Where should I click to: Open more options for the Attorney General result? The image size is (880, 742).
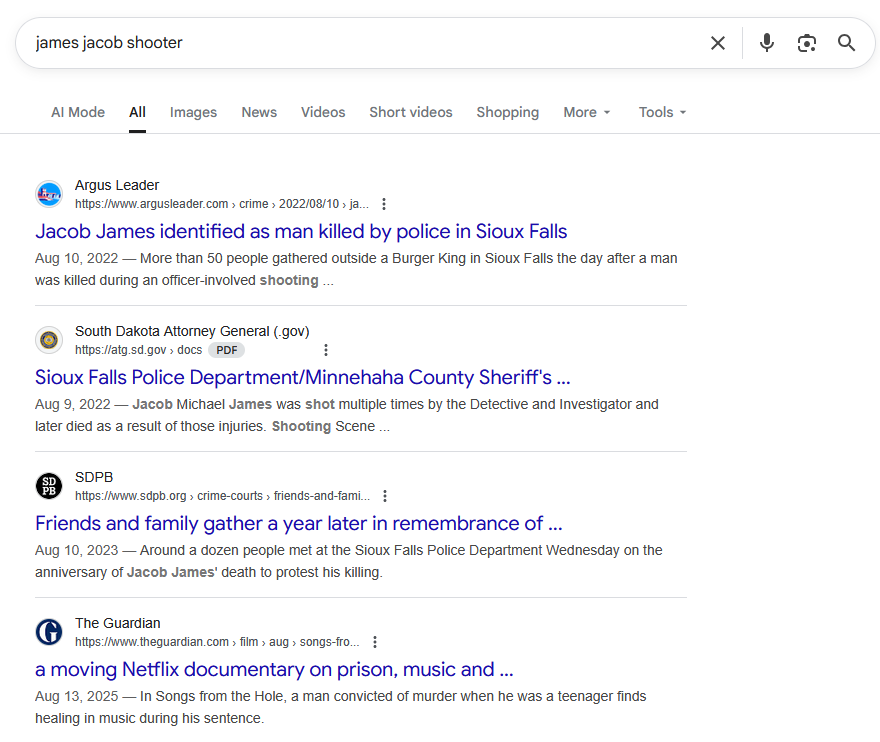pyautogui.click(x=326, y=350)
